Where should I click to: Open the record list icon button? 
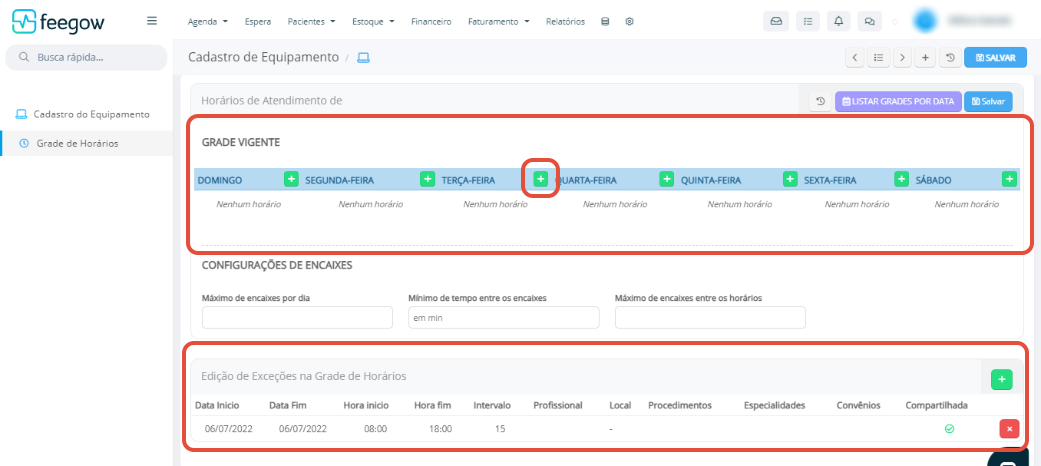pos(878,58)
